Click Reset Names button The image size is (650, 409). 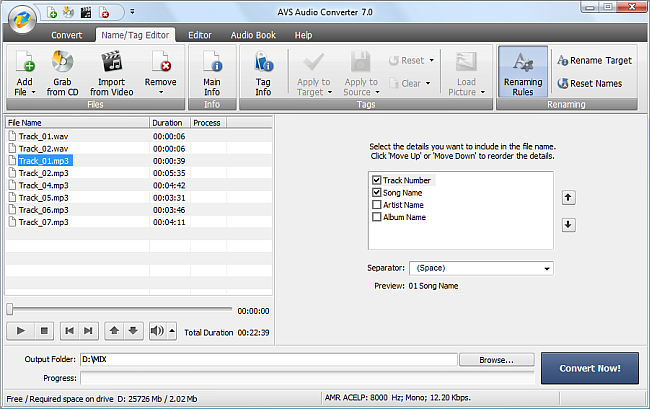pos(589,83)
